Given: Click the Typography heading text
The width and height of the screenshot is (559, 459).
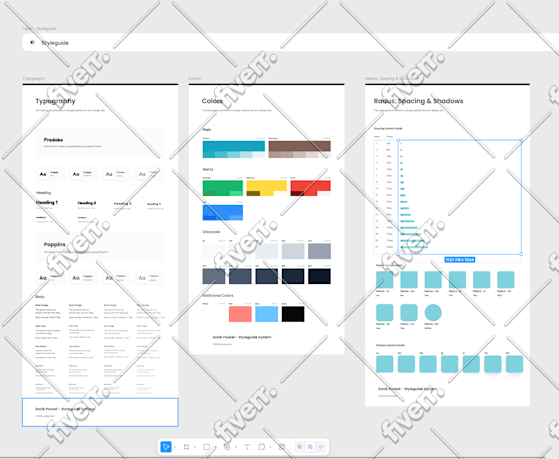Looking at the screenshot, I should pyautogui.click(x=55, y=101).
